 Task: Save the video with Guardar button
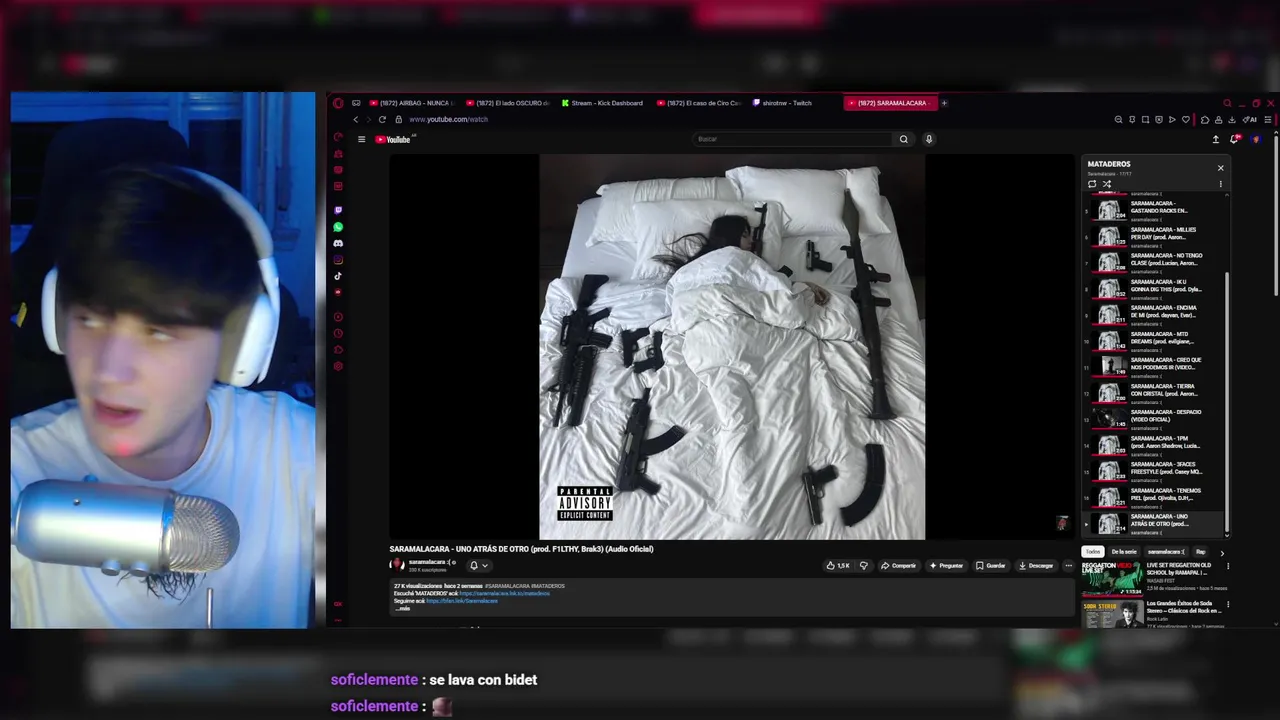pos(991,565)
